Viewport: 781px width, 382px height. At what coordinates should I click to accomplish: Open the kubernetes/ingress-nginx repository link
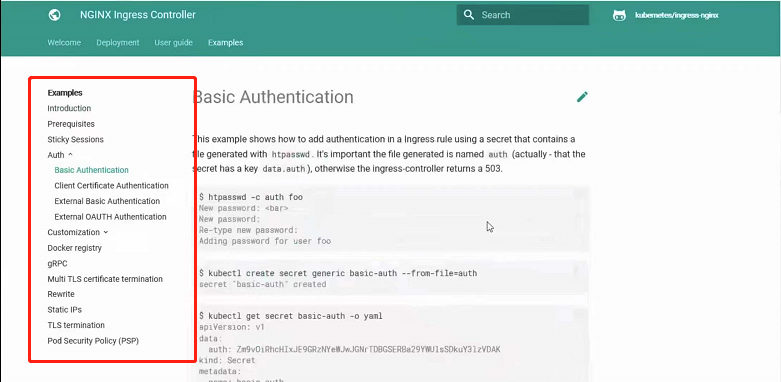(676, 15)
